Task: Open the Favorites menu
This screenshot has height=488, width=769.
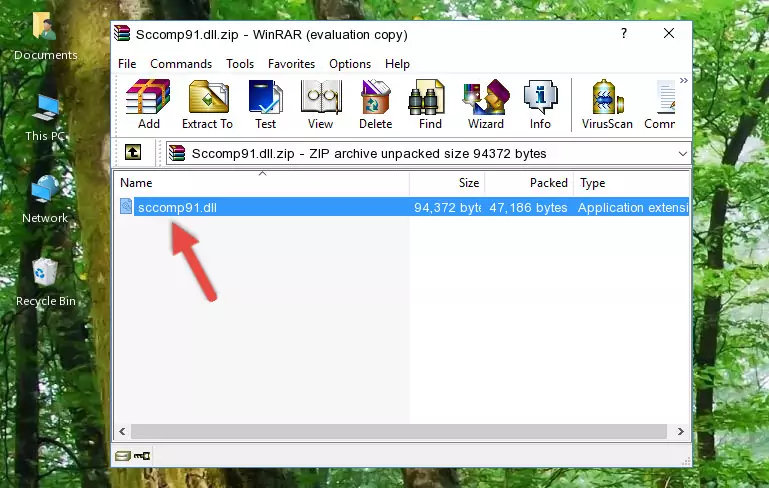Action: pyautogui.click(x=291, y=64)
